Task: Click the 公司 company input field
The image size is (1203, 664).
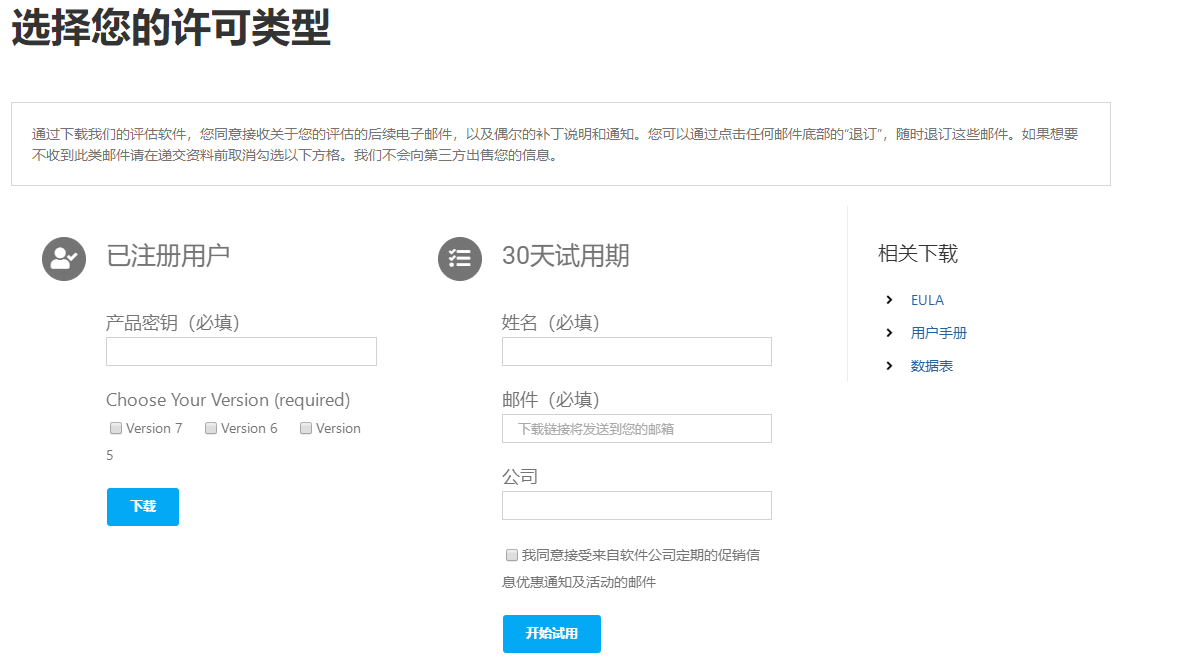Action: click(x=636, y=505)
